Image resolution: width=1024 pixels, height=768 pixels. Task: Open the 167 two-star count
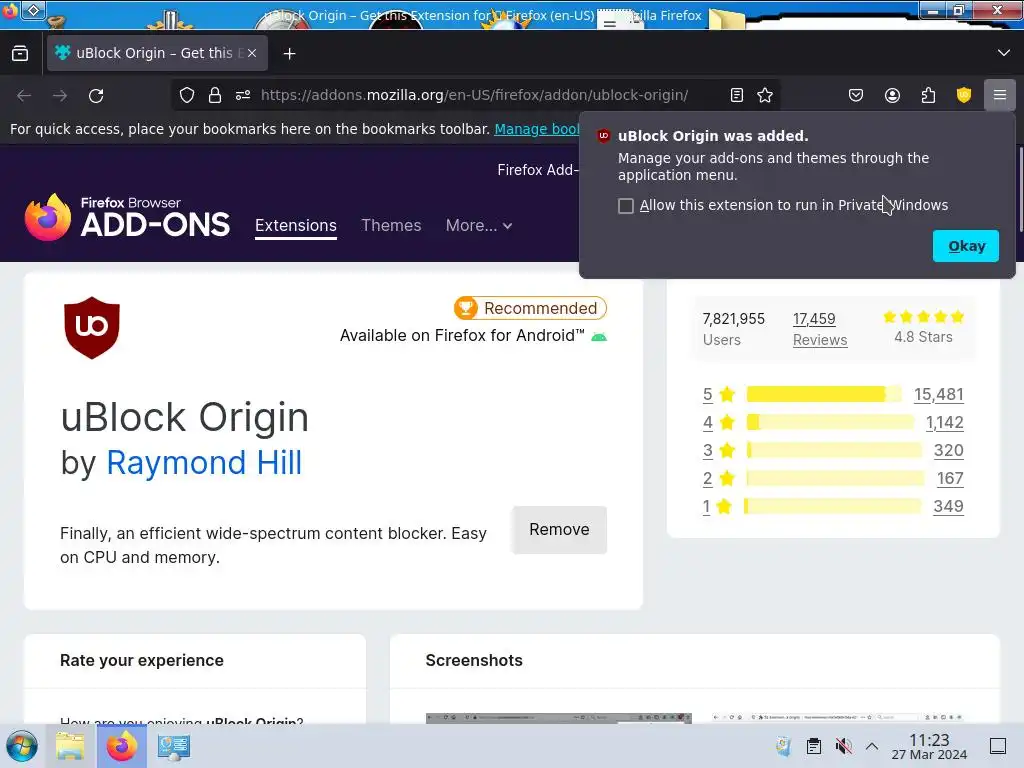click(950, 478)
